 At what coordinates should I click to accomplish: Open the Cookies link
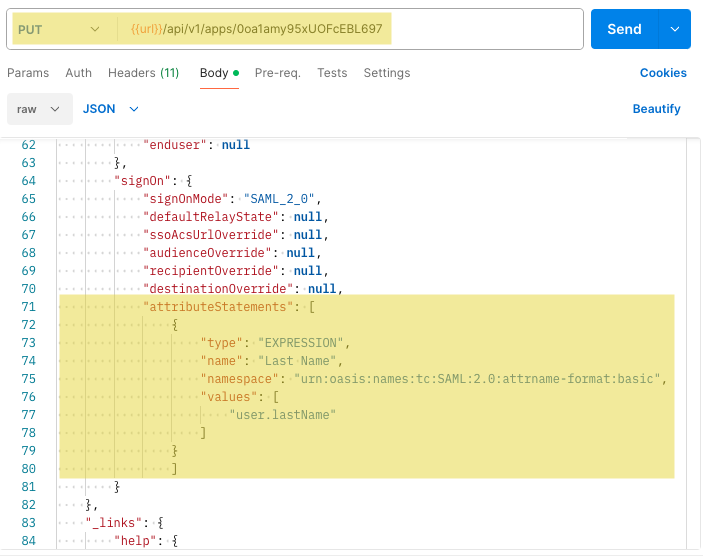[x=663, y=73]
